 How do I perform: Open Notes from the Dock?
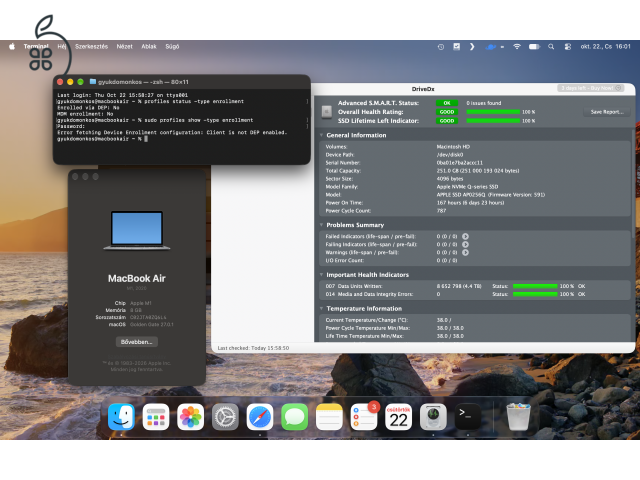click(329, 417)
